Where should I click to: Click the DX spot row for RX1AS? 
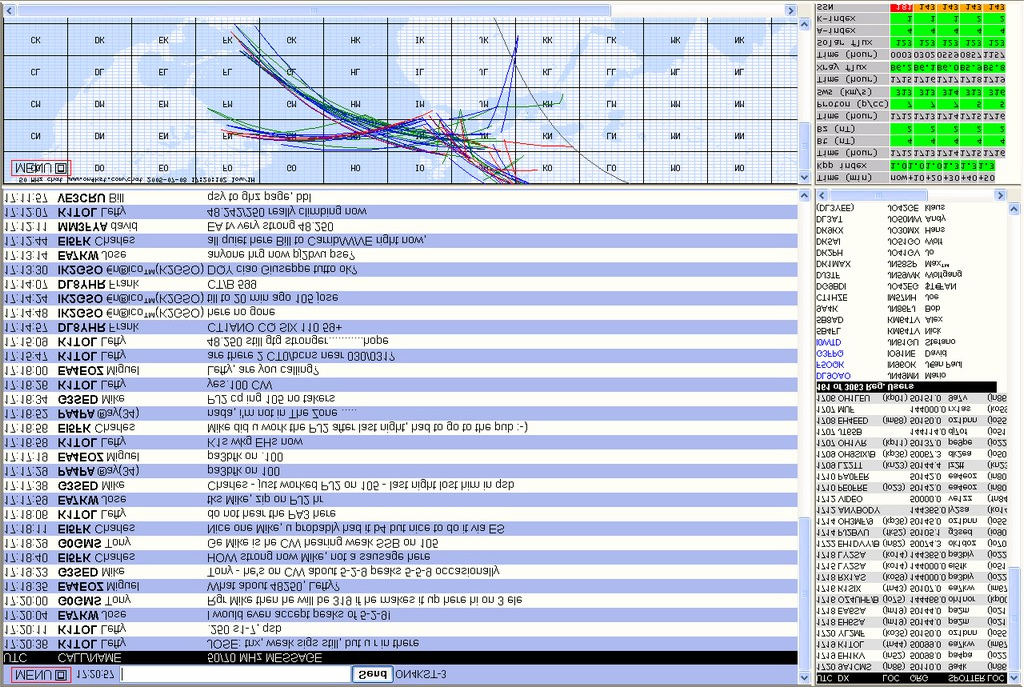[x=911, y=577]
